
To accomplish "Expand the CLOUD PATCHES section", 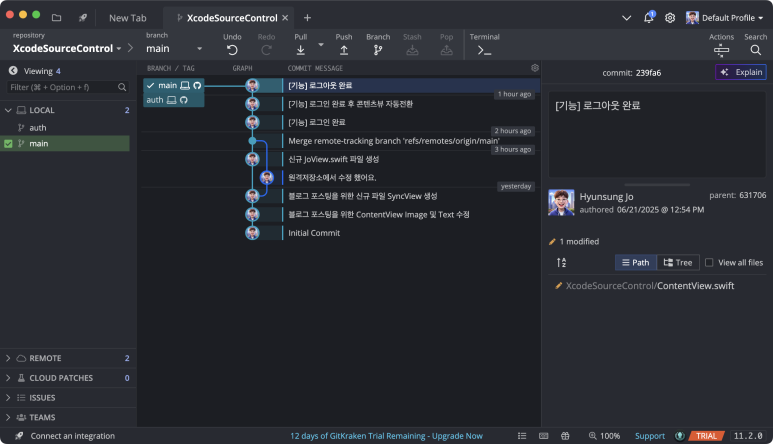I will coord(8,378).
